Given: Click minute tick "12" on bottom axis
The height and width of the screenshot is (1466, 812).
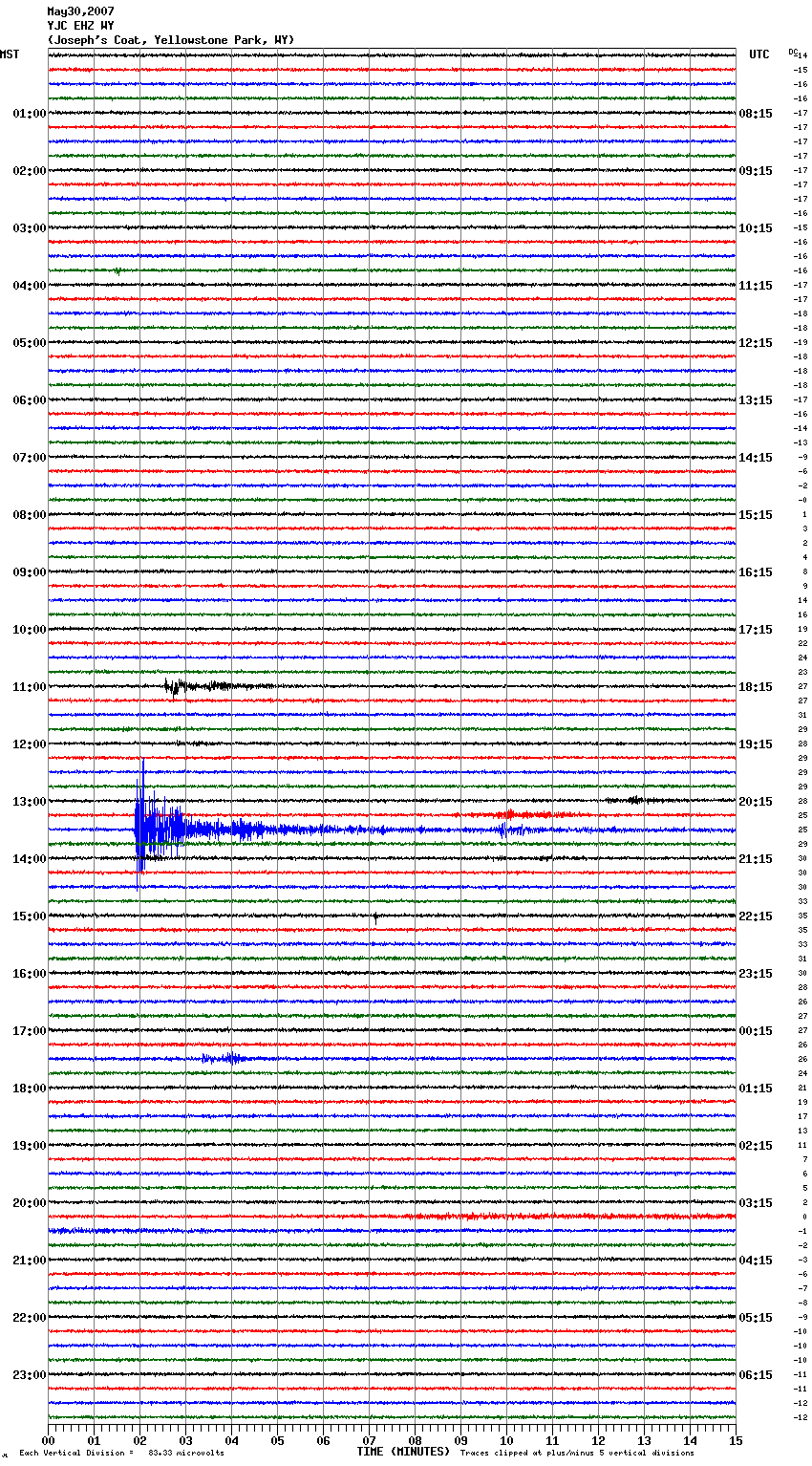Looking at the screenshot, I should pos(598,1440).
